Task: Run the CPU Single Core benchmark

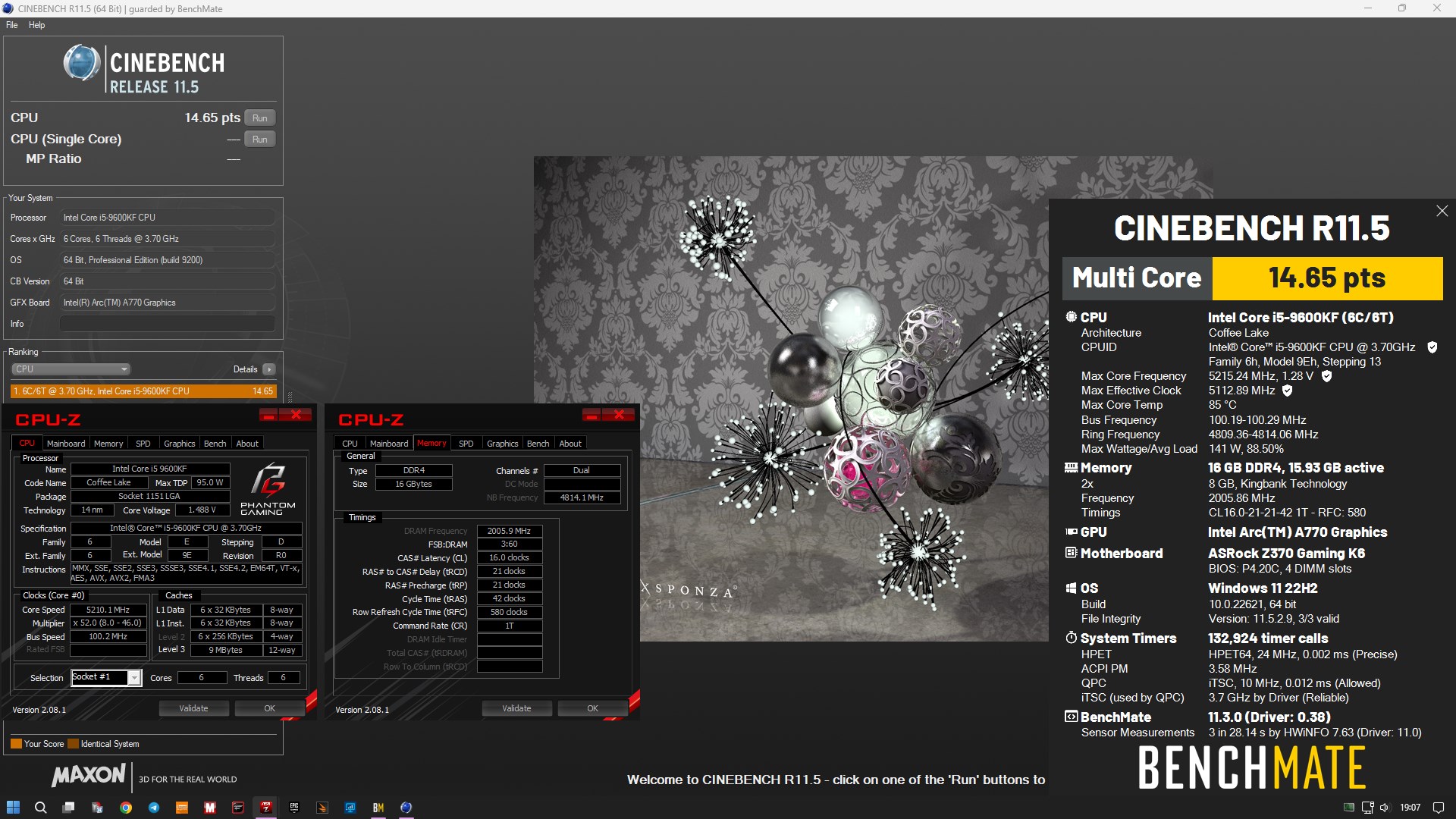Action: 259,139
